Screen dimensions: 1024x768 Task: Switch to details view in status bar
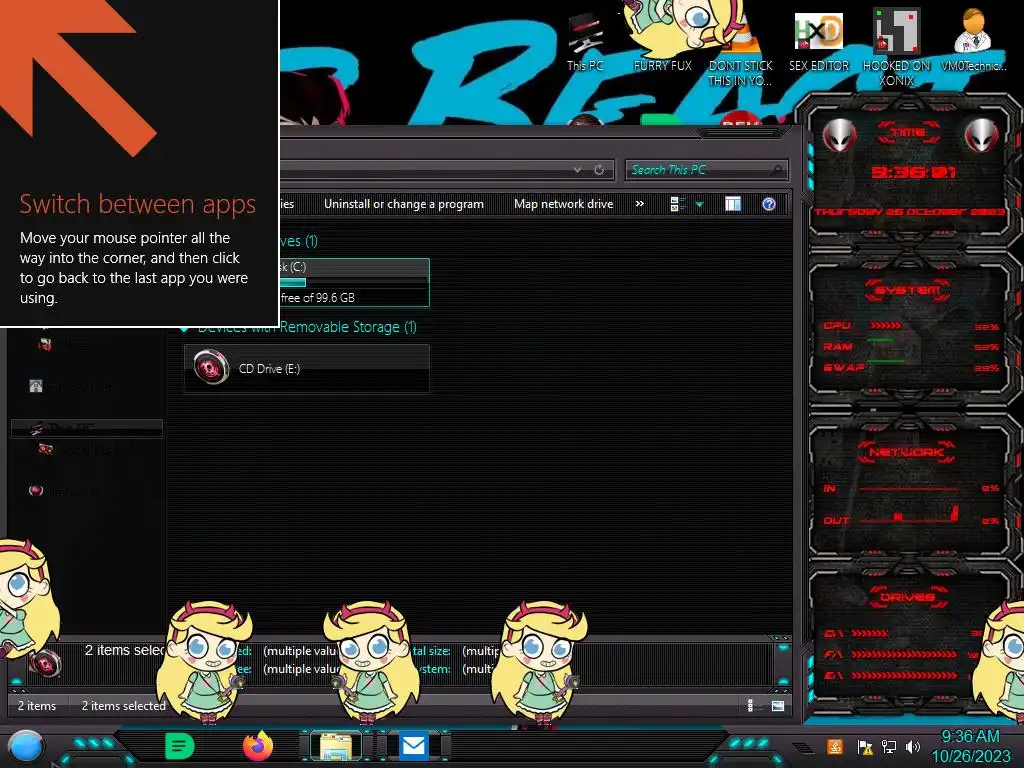pyautogui.click(x=751, y=705)
